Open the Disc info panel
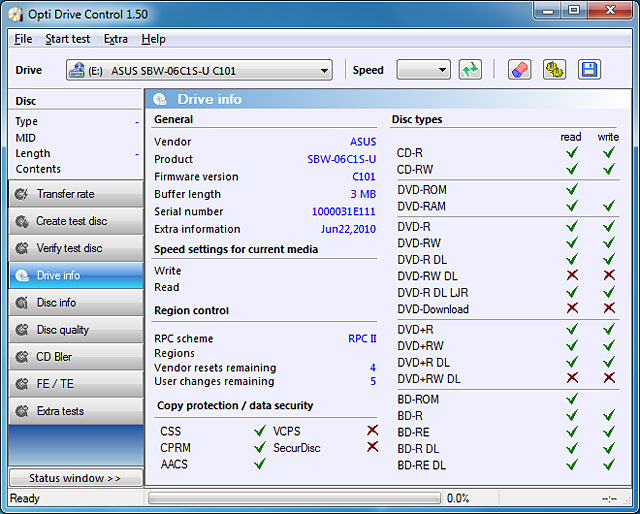 76,303
